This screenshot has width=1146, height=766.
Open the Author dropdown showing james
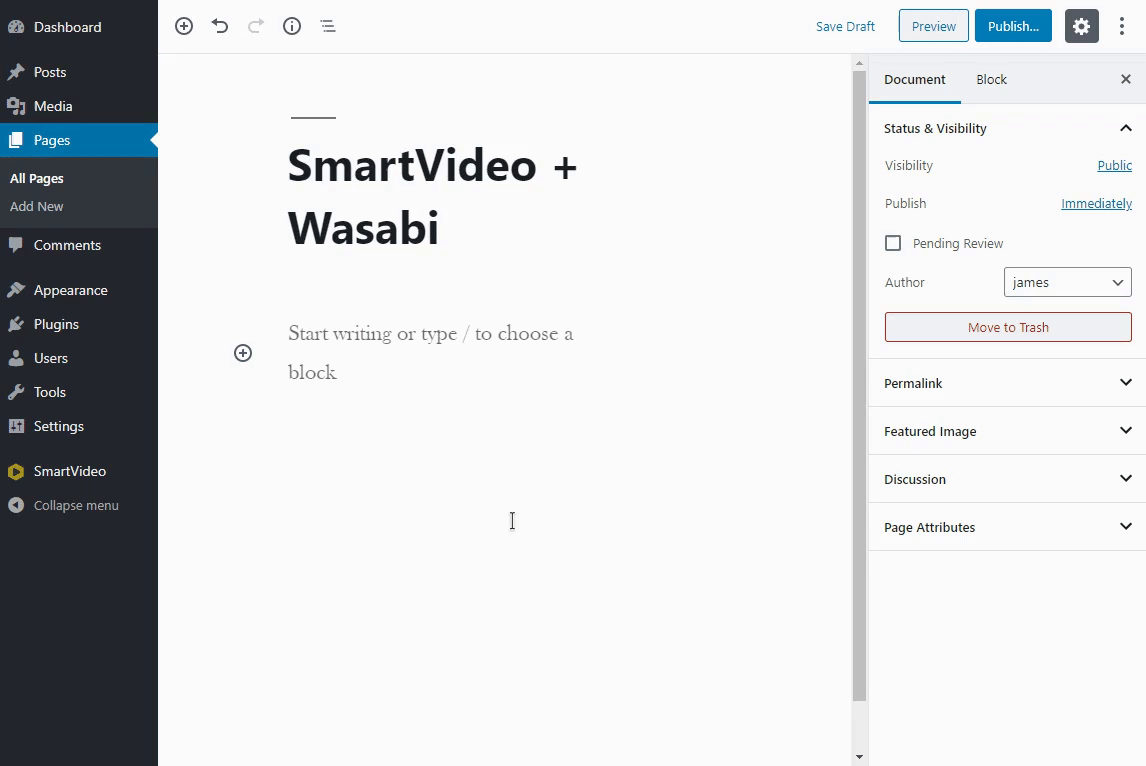coord(1068,282)
